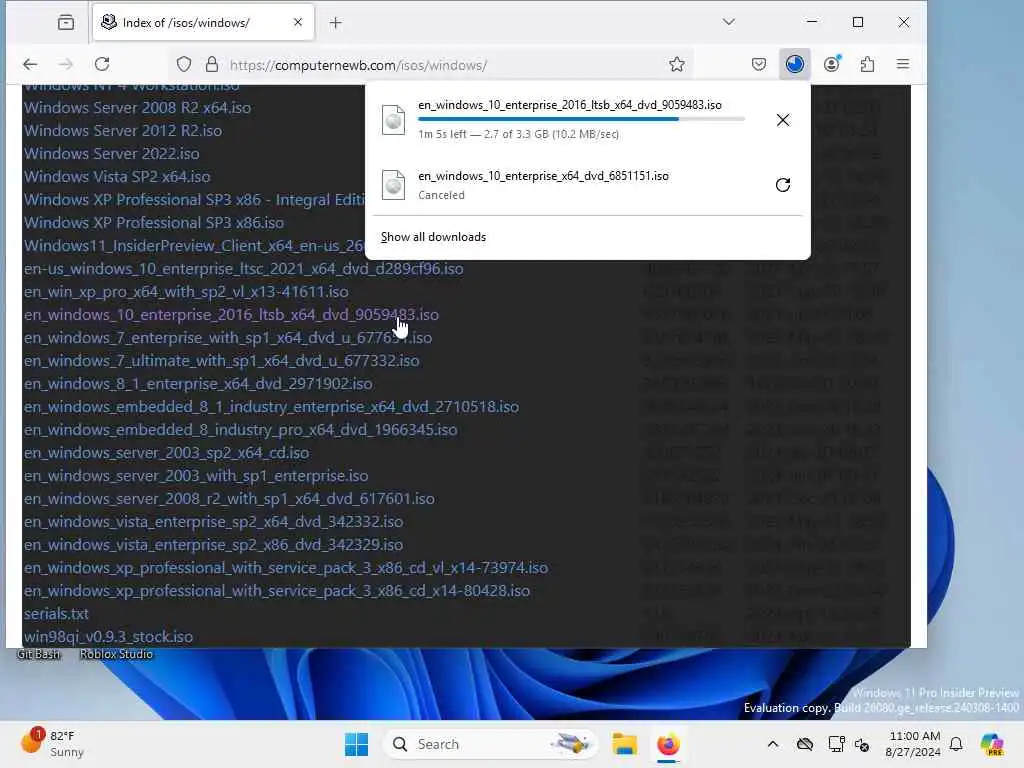
Task: Select canceled en_windows_10_enterprise_x64_dvd_6851151.iso entry
Action: click(x=568, y=185)
